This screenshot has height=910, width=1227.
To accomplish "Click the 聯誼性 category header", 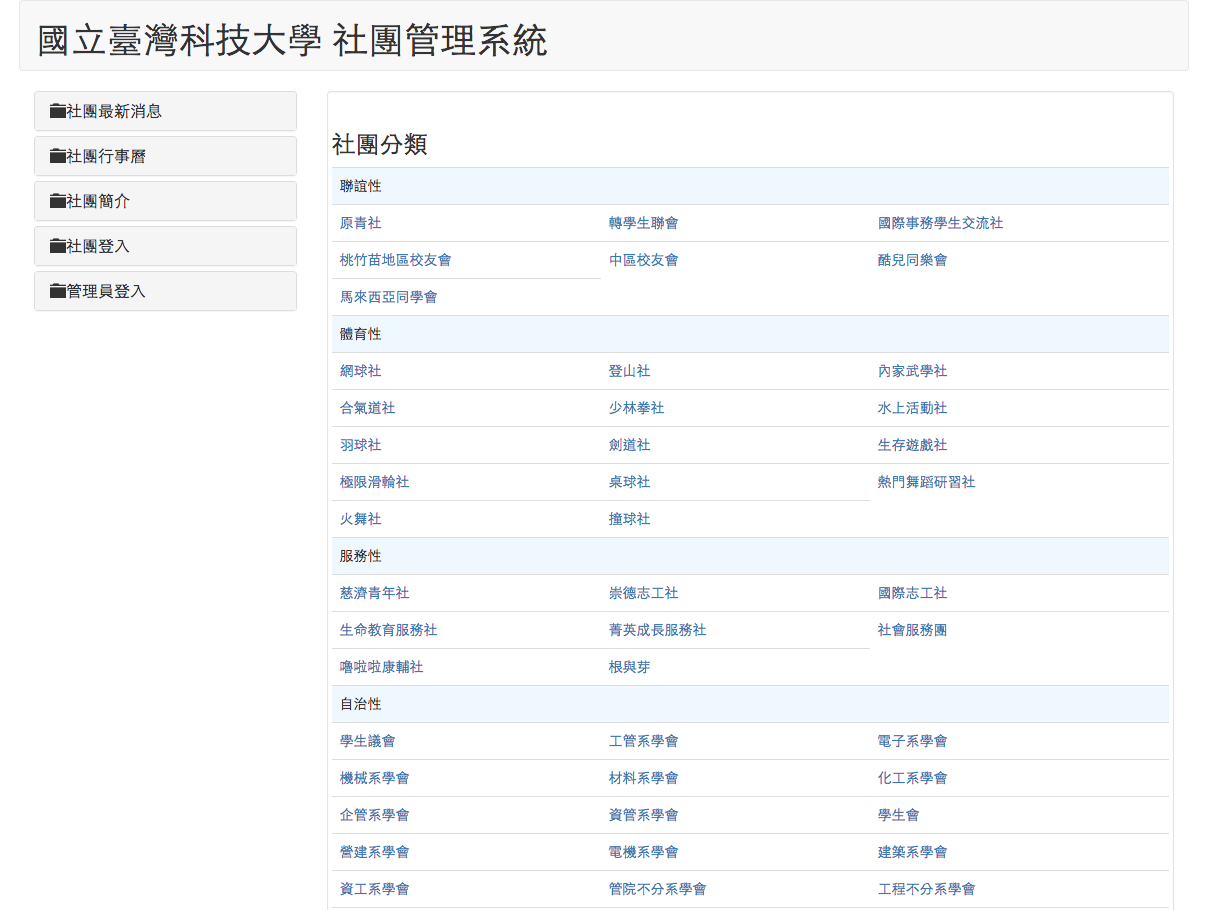I will point(750,186).
